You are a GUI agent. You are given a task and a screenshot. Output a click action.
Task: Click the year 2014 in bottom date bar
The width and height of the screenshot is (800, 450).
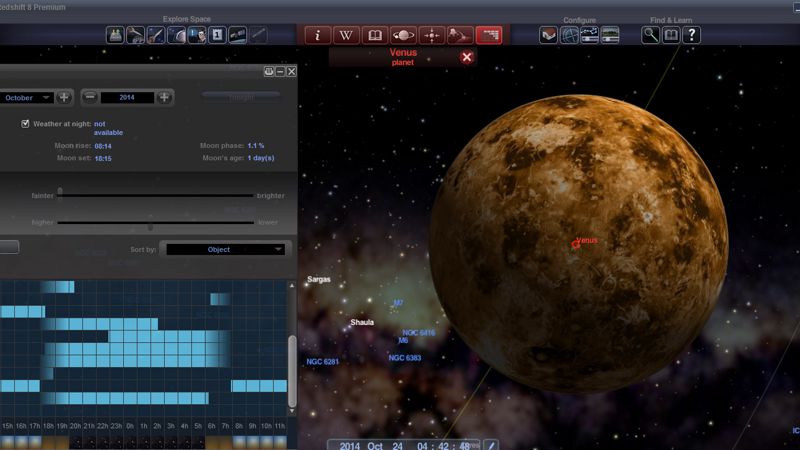[350, 446]
